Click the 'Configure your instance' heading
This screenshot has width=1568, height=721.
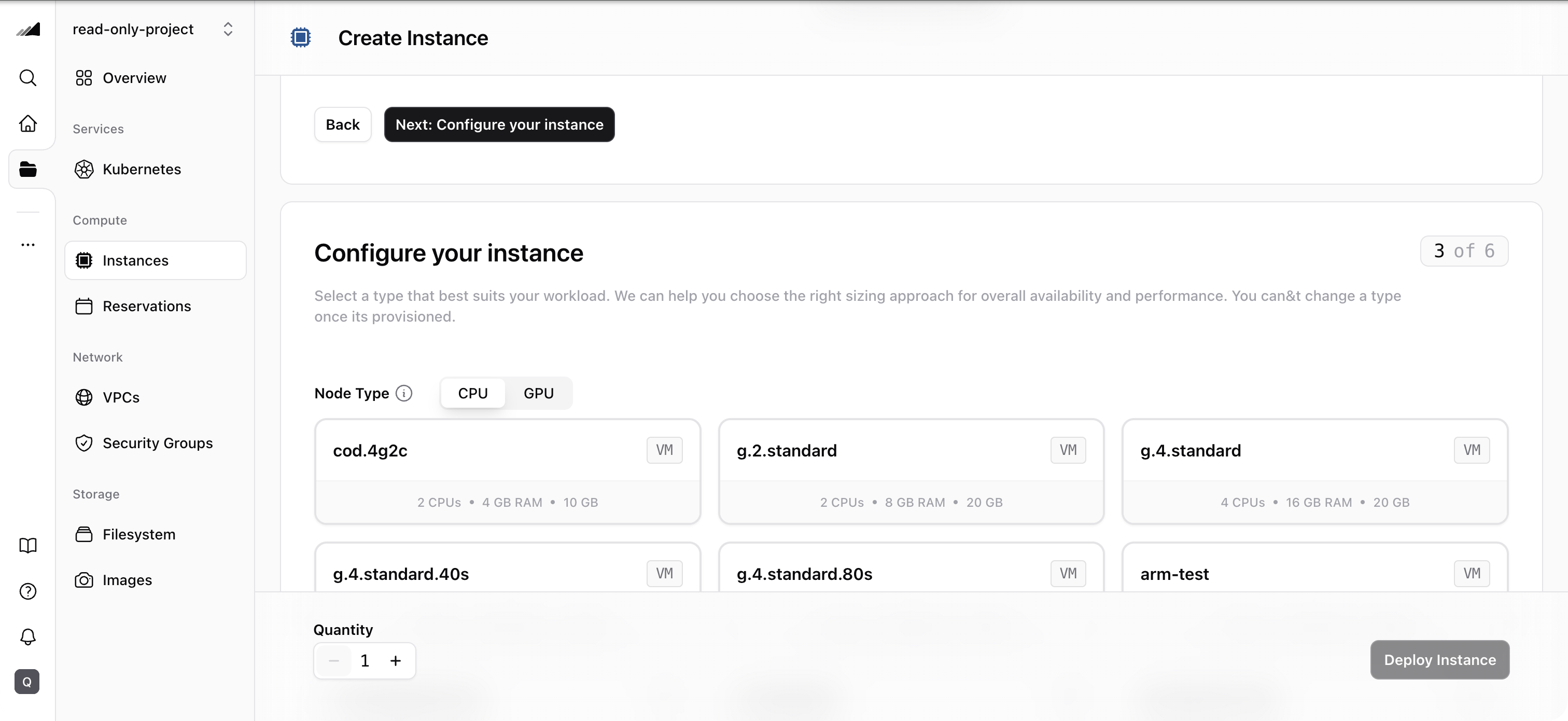pos(449,253)
